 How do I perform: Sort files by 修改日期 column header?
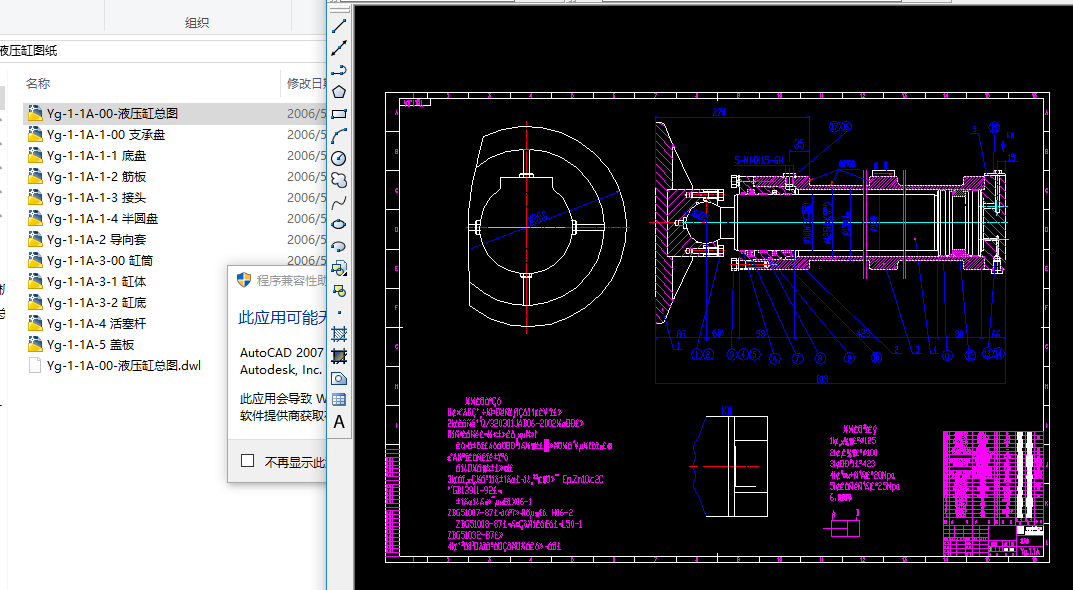pos(306,83)
